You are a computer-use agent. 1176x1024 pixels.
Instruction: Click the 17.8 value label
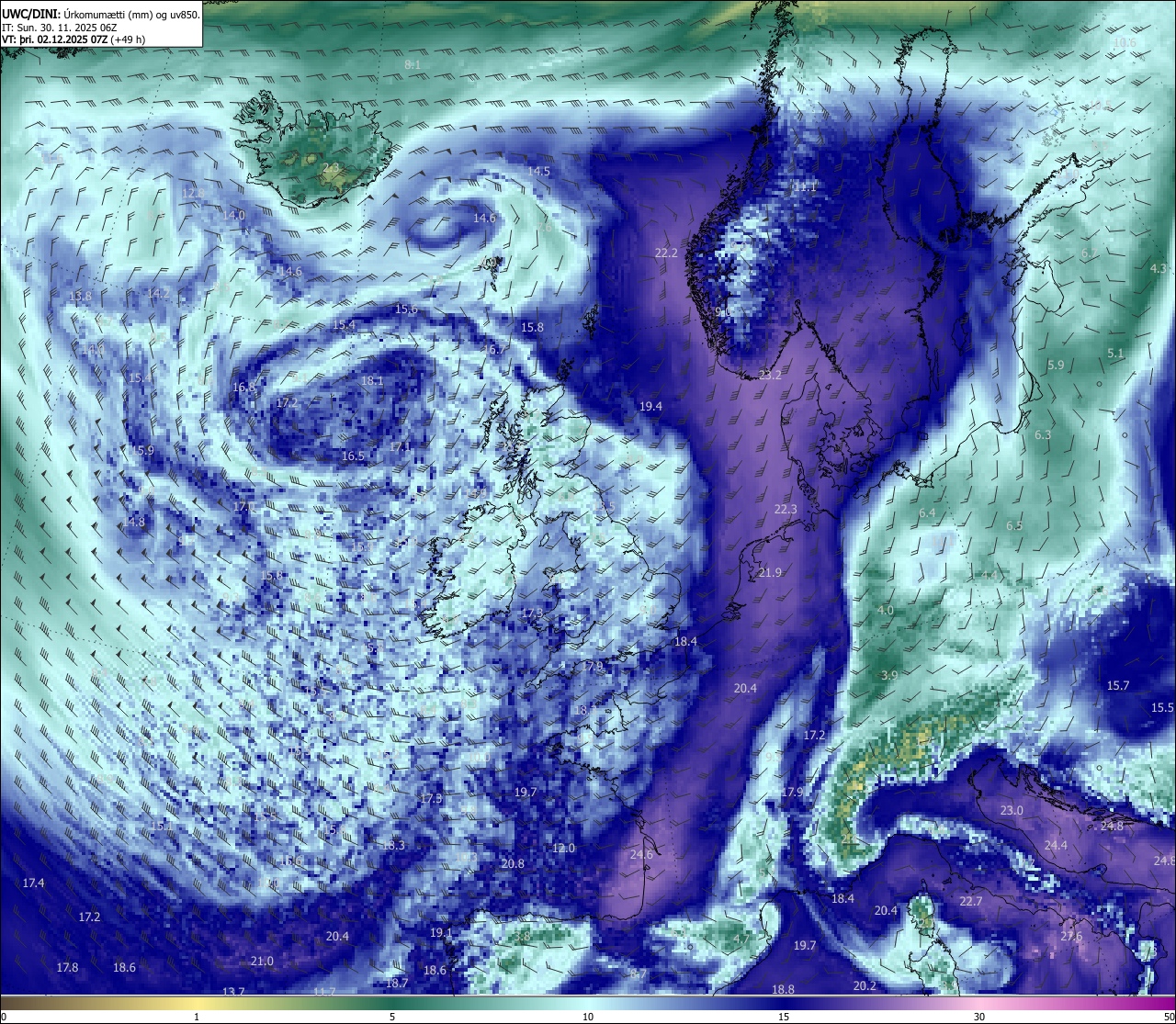click(x=67, y=967)
